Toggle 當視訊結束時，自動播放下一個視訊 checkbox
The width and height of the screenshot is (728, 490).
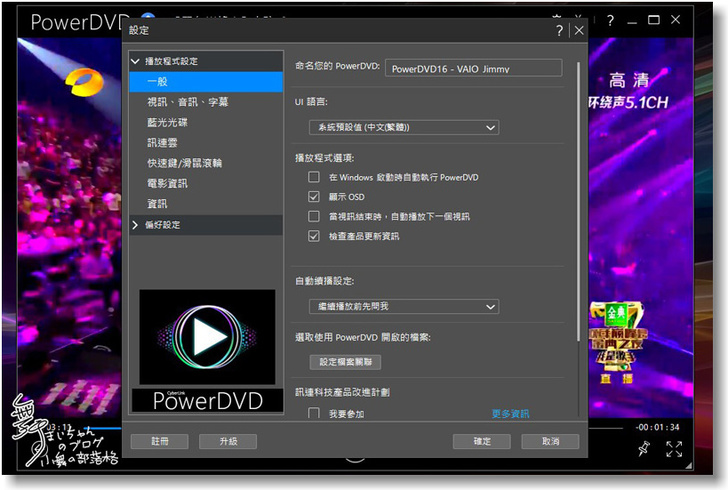(314, 216)
